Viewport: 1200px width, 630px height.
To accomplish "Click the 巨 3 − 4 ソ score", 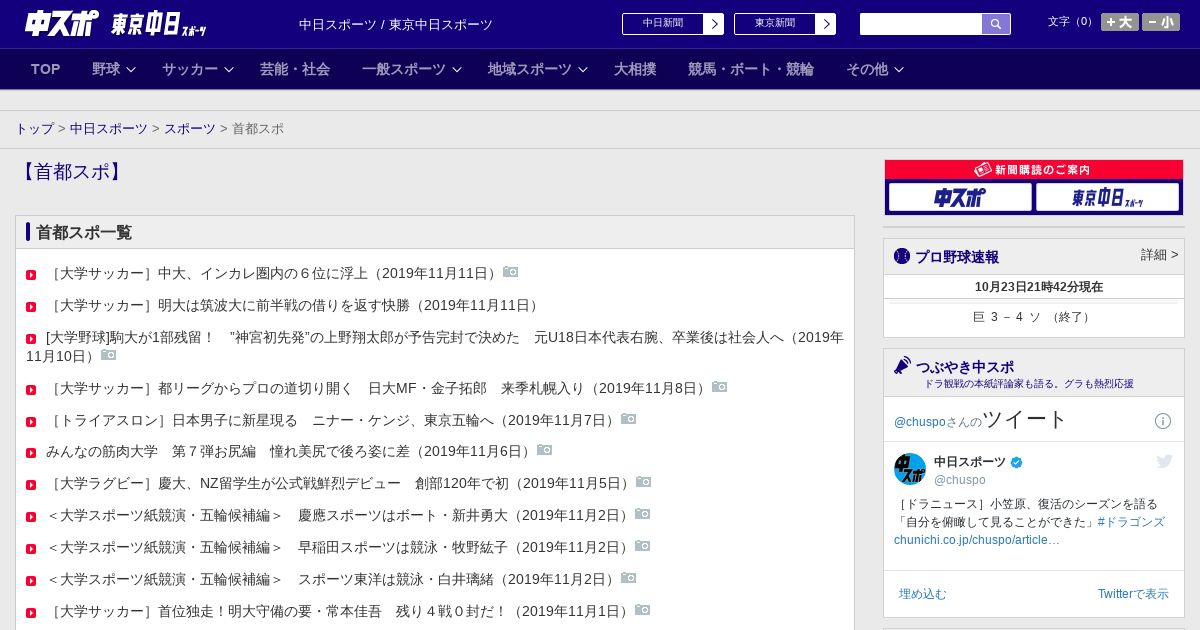I will pos(1034,317).
